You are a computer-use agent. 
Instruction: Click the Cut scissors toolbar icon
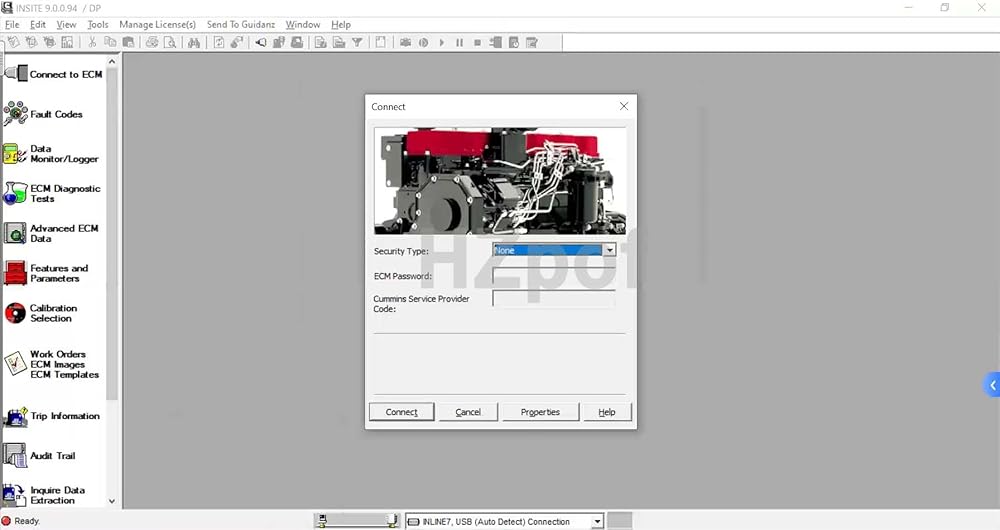click(92, 43)
